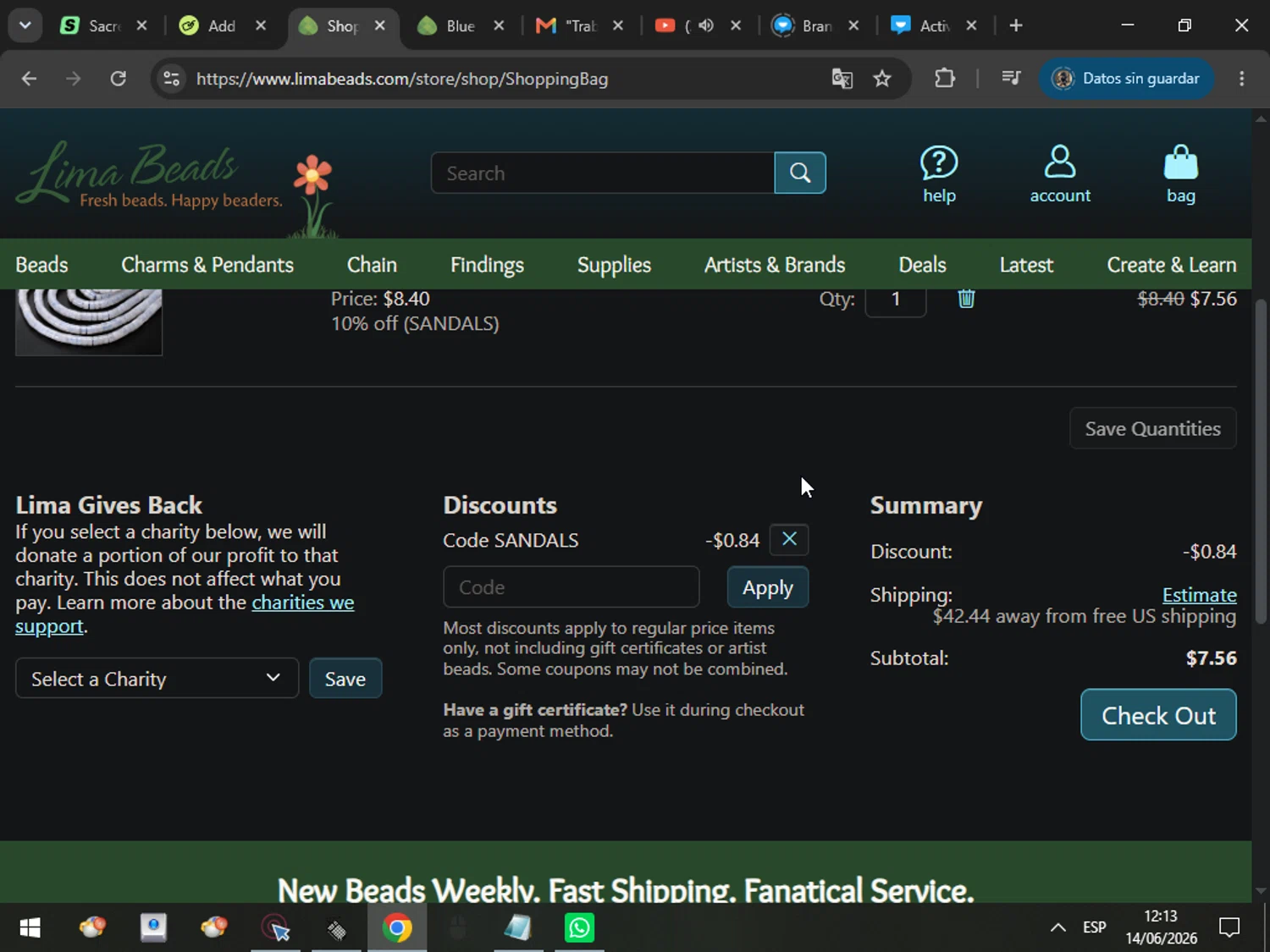Image resolution: width=1270 pixels, height=952 pixels.
Task: Save the selected charity
Action: [345, 679]
